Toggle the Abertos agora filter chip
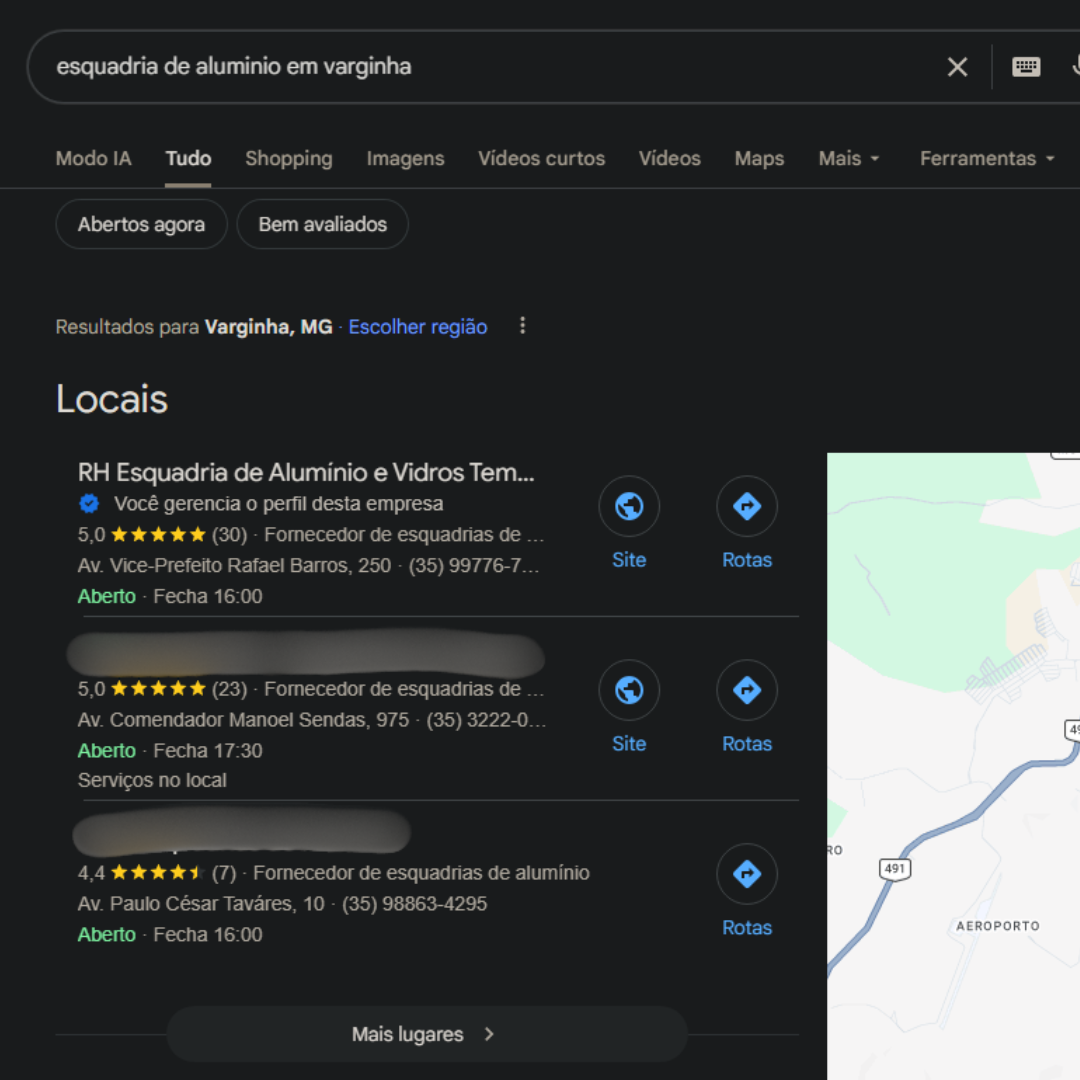The width and height of the screenshot is (1080, 1080). [x=141, y=224]
